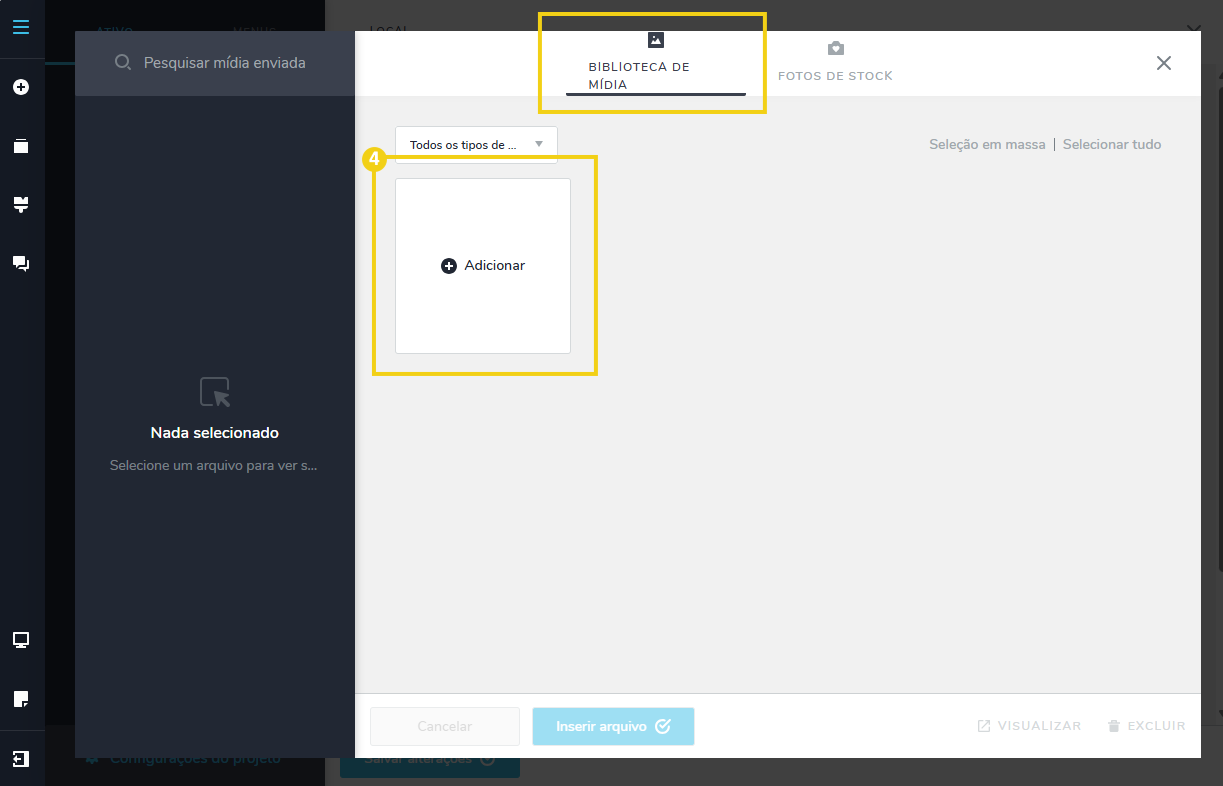The height and width of the screenshot is (786, 1223).
Task: Click the plus circle icon in left sidebar
Action: pos(21,88)
